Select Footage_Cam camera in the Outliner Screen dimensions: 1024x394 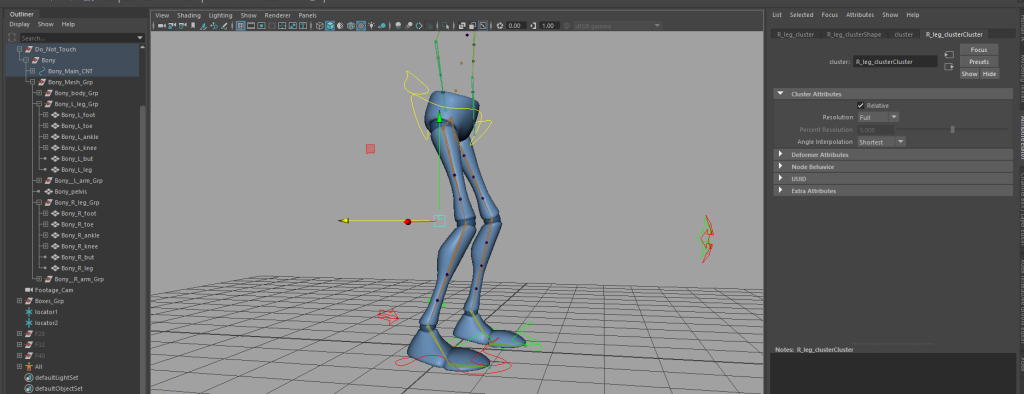54,289
